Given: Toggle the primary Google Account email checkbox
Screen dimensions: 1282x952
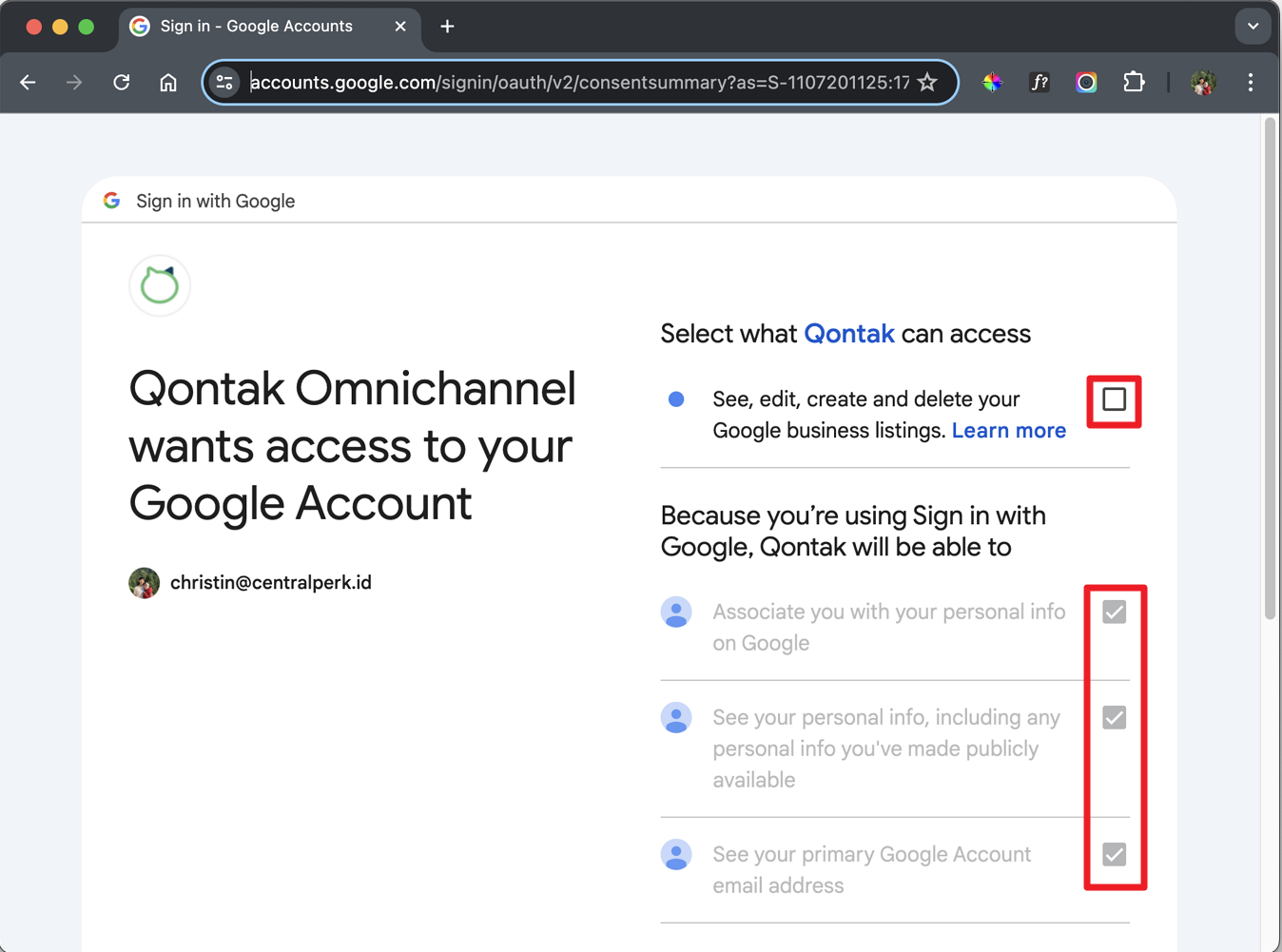Looking at the screenshot, I should tap(1115, 854).
